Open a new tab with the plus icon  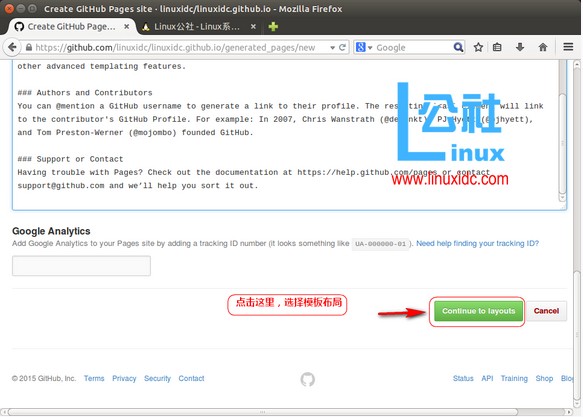273,26
